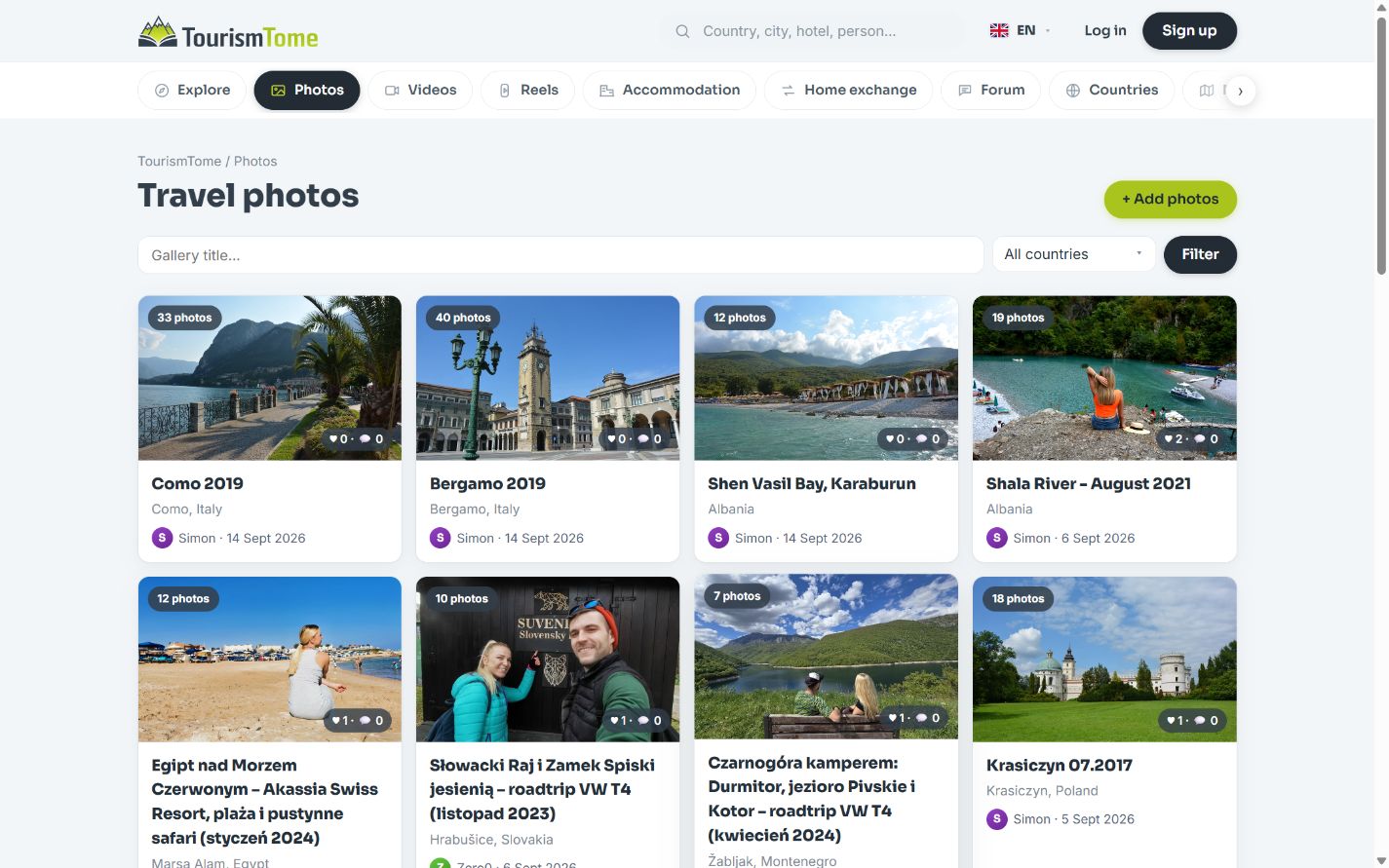Open the Krasiczyn 07.2017 gallery thumbnail
This screenshot has width=1389, height=868.
click(x=1104, y=660)
